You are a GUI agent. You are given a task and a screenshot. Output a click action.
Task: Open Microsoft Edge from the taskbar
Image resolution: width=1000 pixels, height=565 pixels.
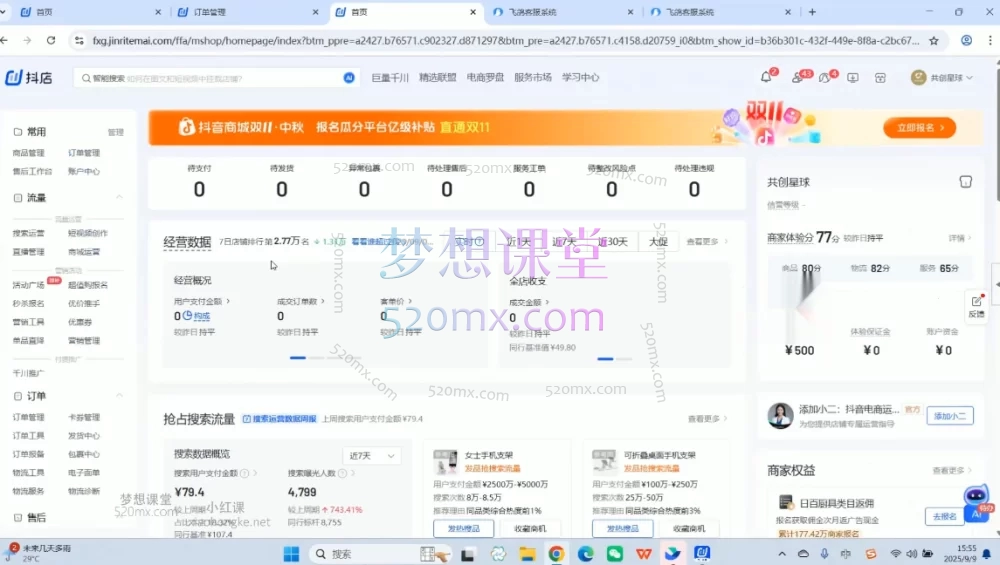pyautogui.click(x=585, y=554)
